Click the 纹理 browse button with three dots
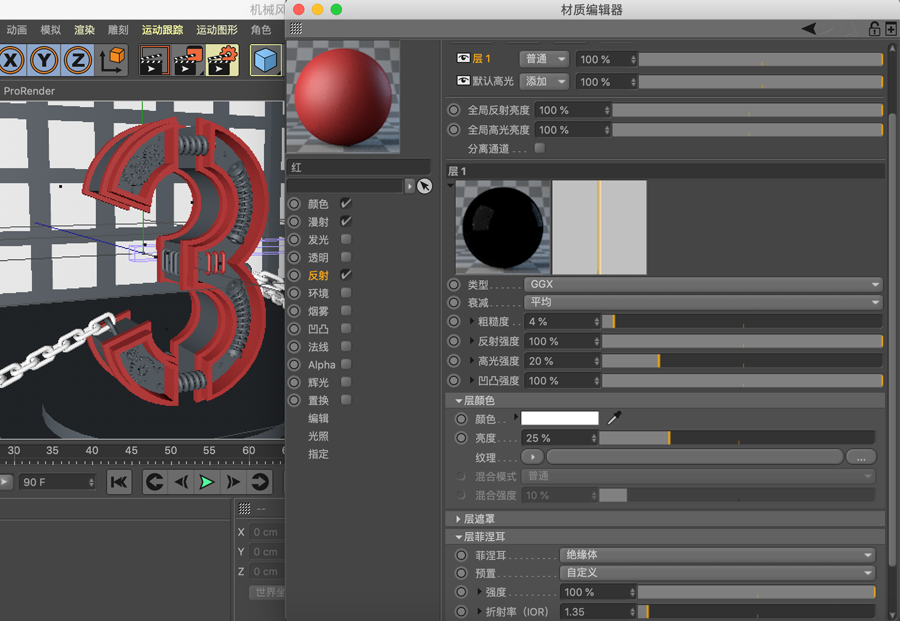 tap(859, 456)
